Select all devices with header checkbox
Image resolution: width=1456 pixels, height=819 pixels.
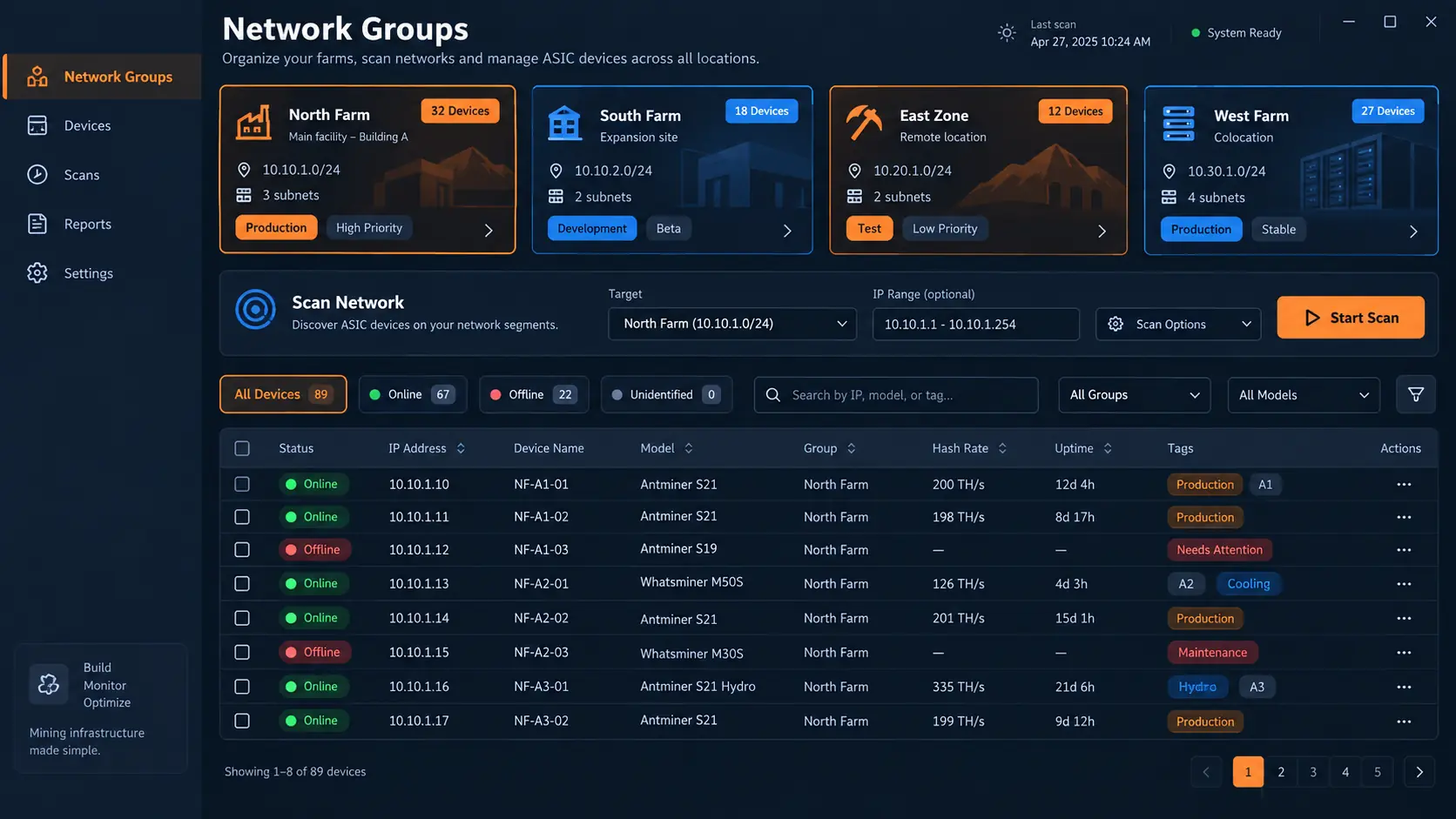tap(242, 448)
